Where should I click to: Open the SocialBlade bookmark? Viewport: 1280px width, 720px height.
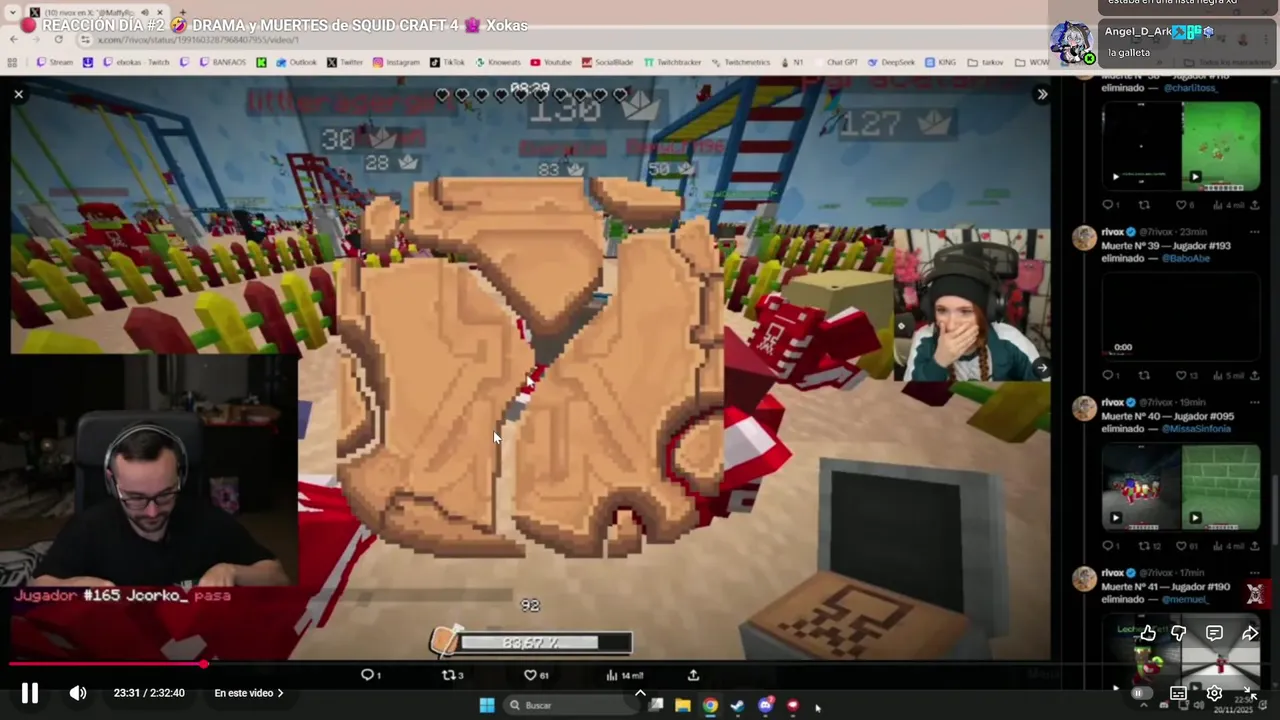[x=609, y=62]
